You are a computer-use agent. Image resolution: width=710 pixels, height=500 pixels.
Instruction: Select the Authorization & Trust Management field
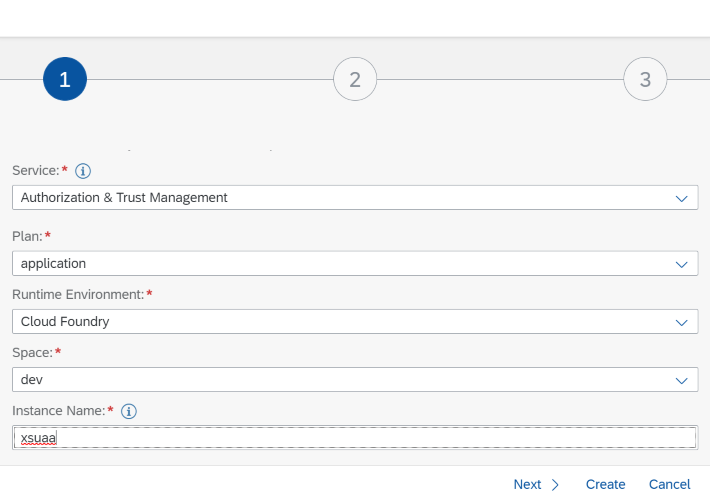coord(355,197)
